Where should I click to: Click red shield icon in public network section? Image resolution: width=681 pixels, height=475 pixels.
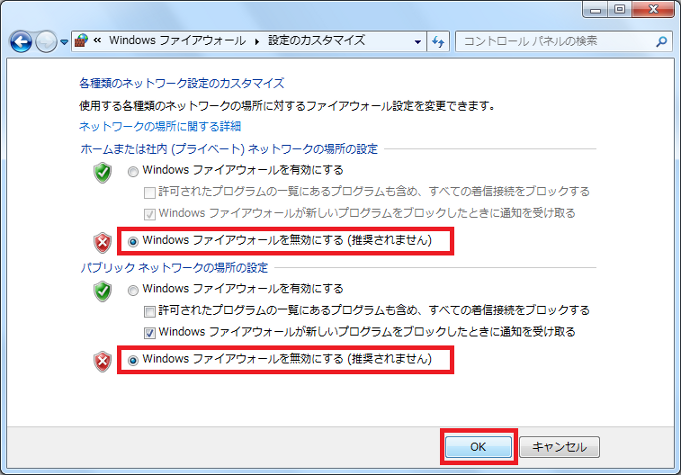coord(102,359)
